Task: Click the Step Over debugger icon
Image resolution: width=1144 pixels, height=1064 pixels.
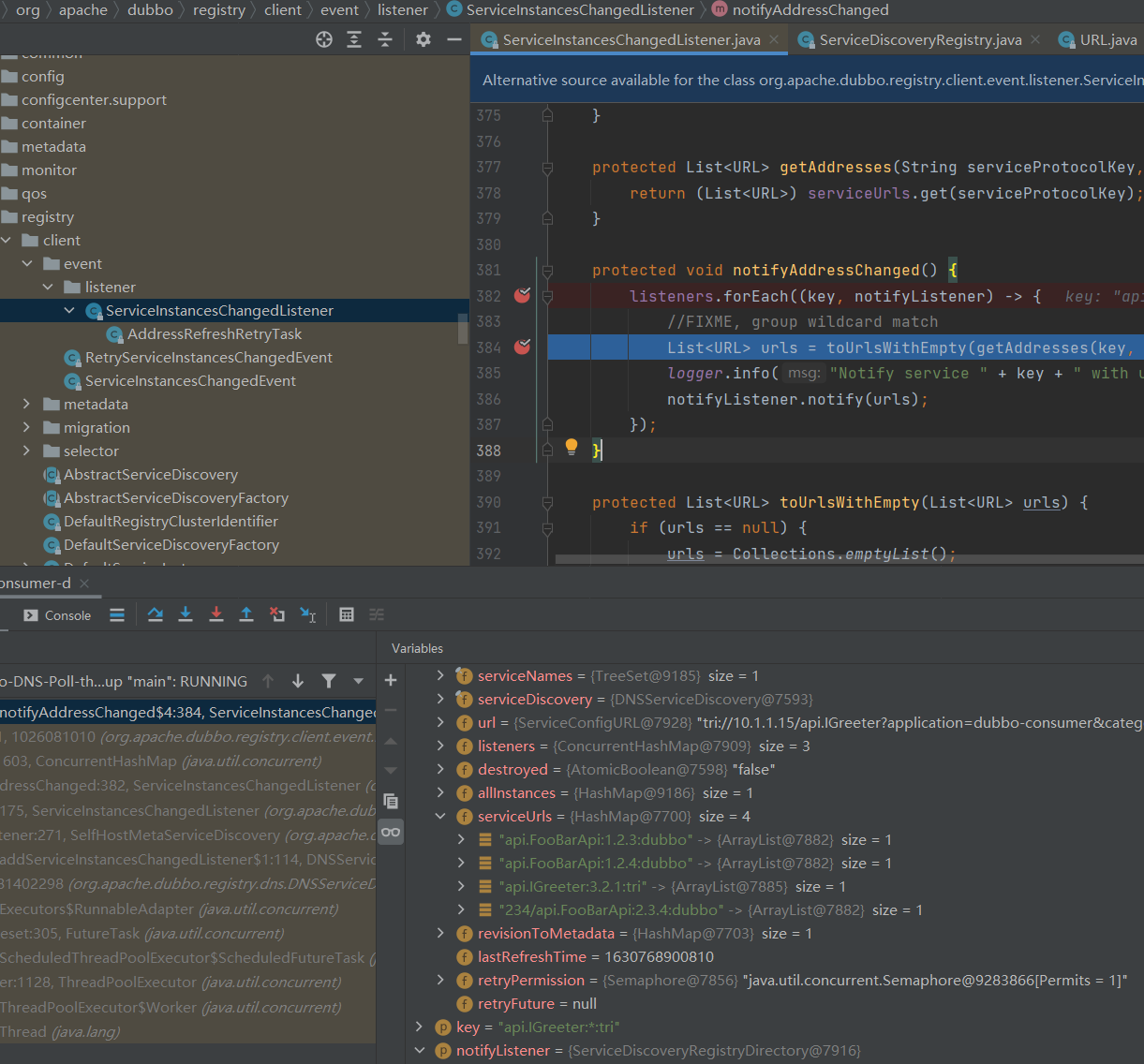Action: pyautogui.click(x=156, y=614)
